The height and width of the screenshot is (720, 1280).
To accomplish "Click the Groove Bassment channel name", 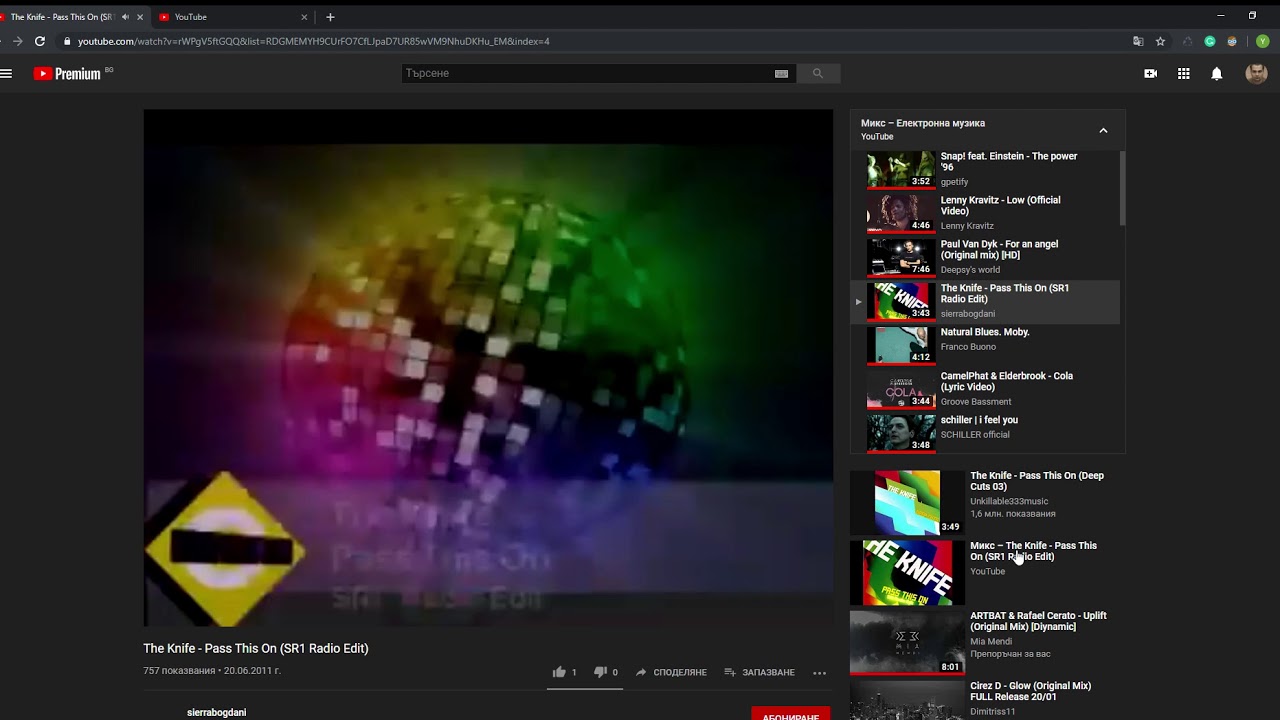I will 975,402.
